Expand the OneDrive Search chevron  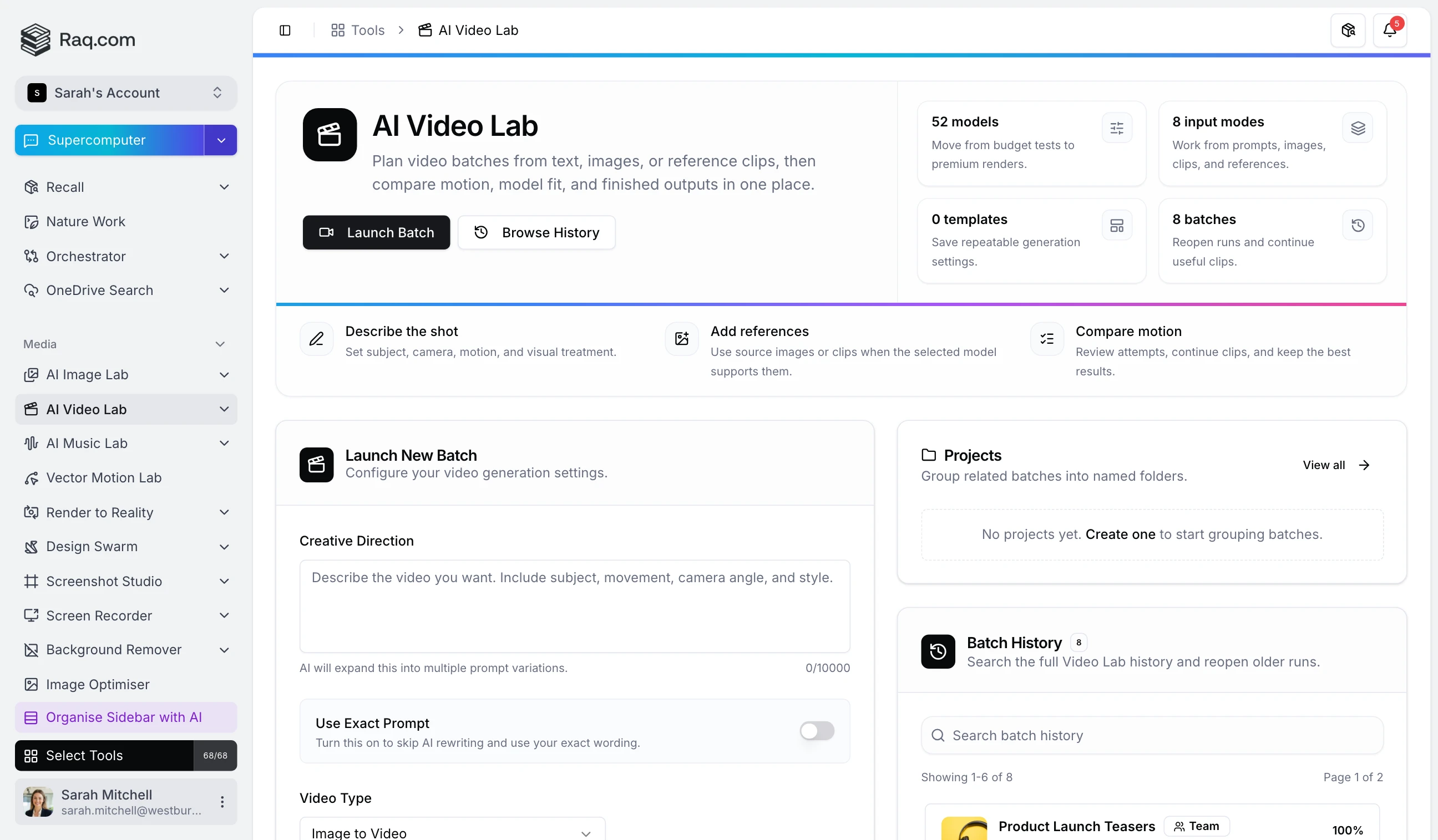pos(224,291)
